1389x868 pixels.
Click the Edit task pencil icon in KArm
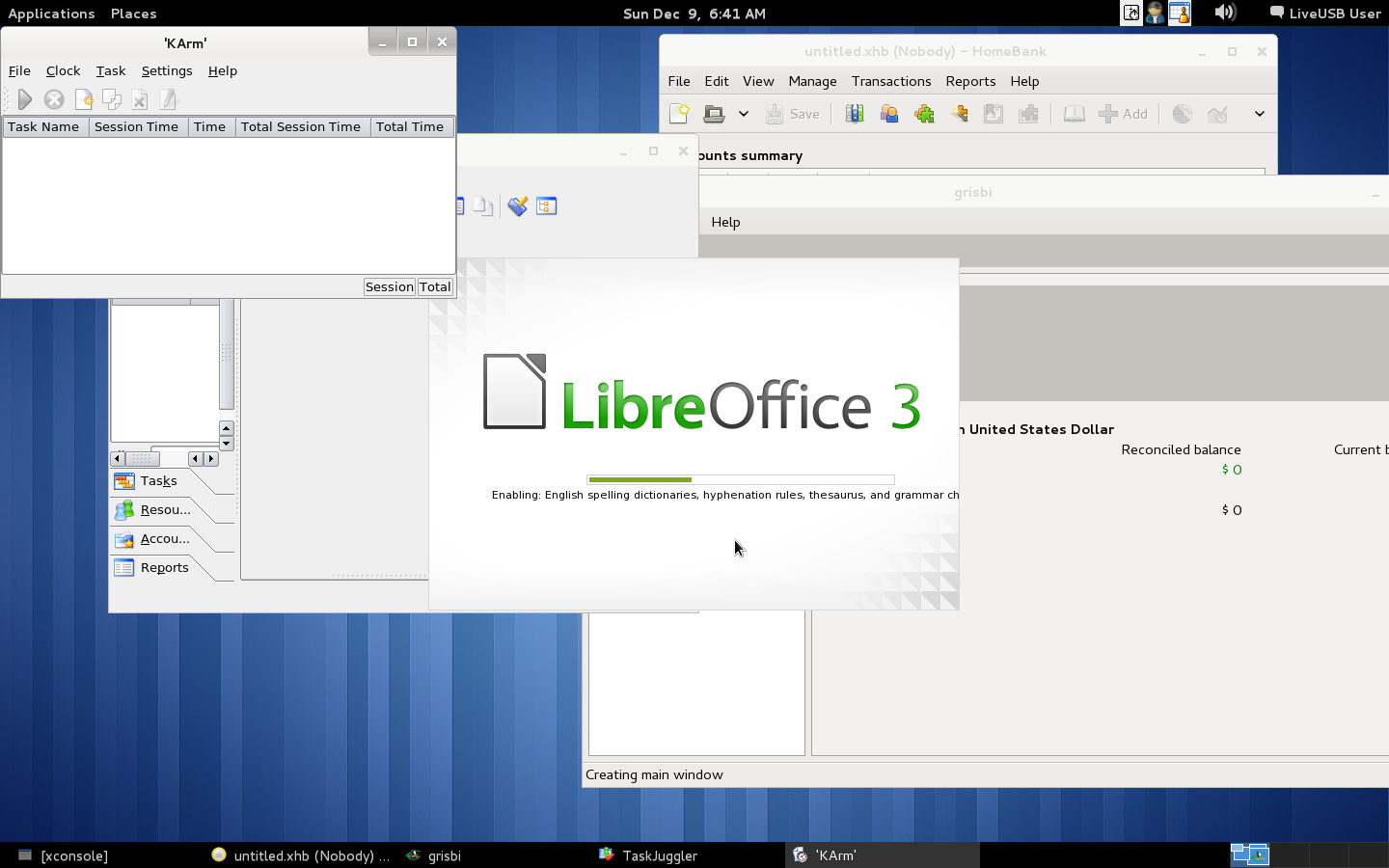tap(169, 99)
